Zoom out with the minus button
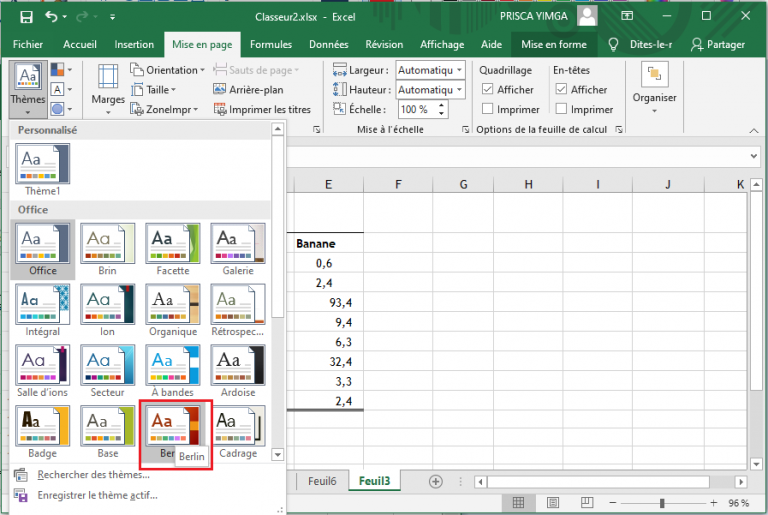Image resolution: width=768 pixels, height=515 pixels. [x=612, y=503]
